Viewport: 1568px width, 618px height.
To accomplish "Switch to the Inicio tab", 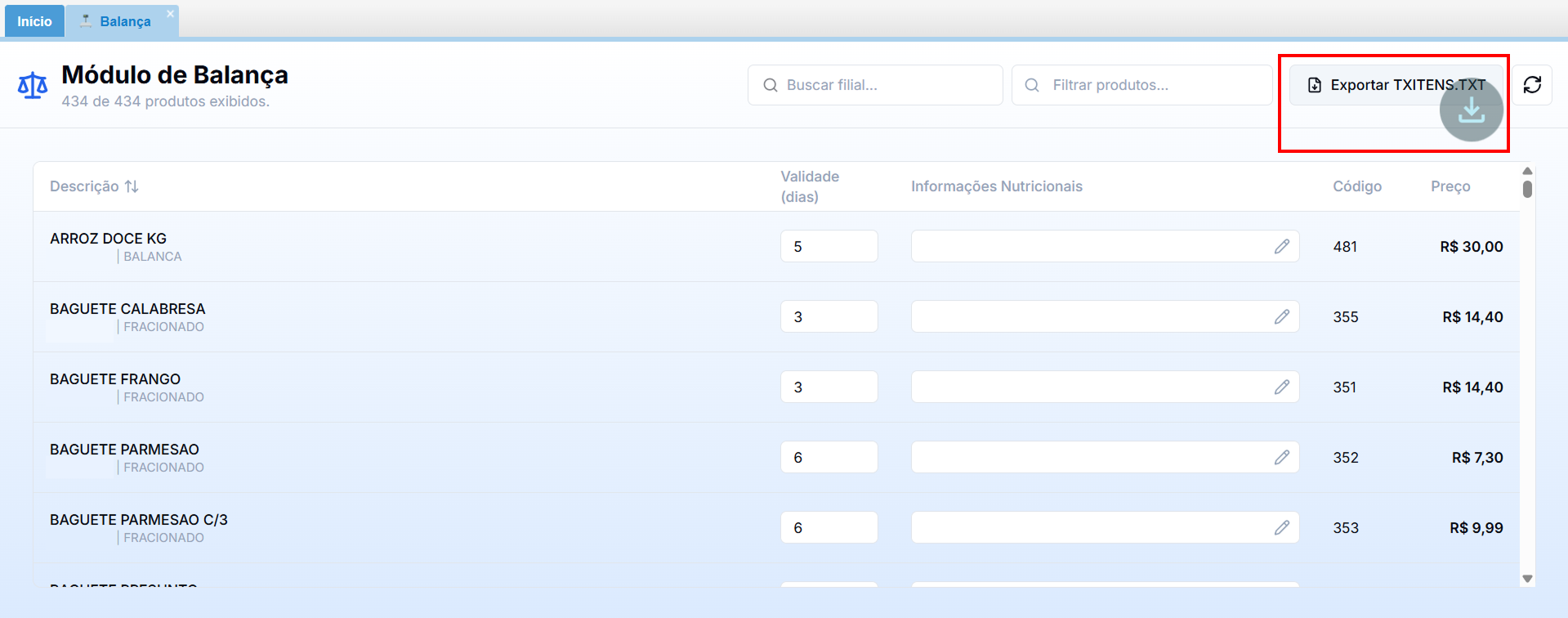I will click(34, 21).
